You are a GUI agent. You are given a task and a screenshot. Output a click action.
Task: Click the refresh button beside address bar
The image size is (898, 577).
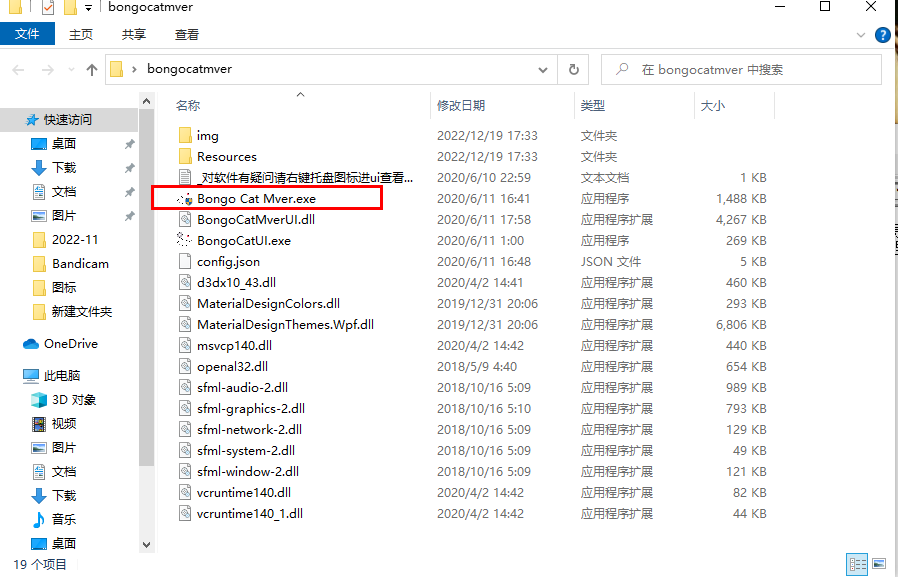(x=573, y=70)
